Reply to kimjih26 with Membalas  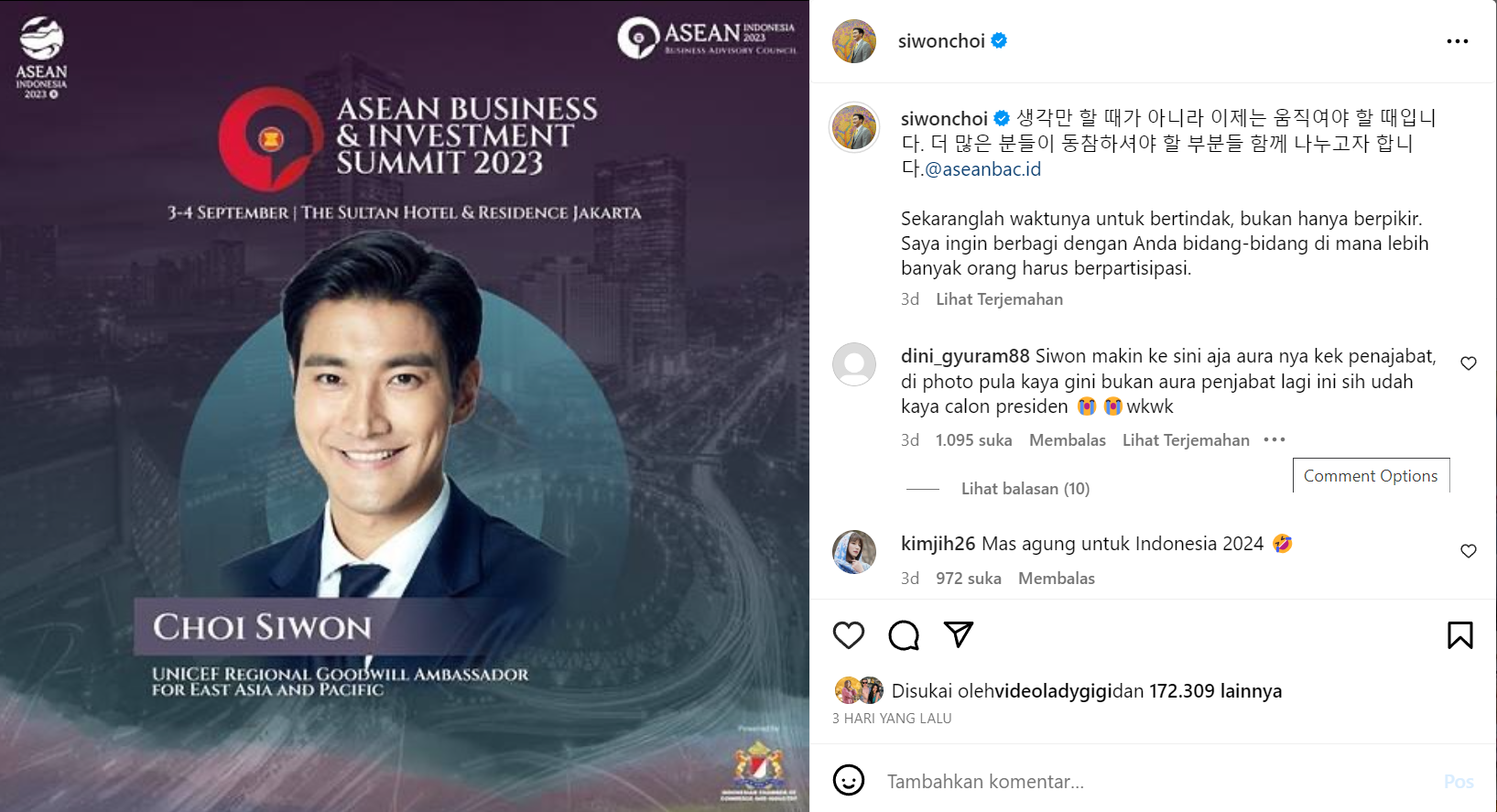coord(1057,579)
